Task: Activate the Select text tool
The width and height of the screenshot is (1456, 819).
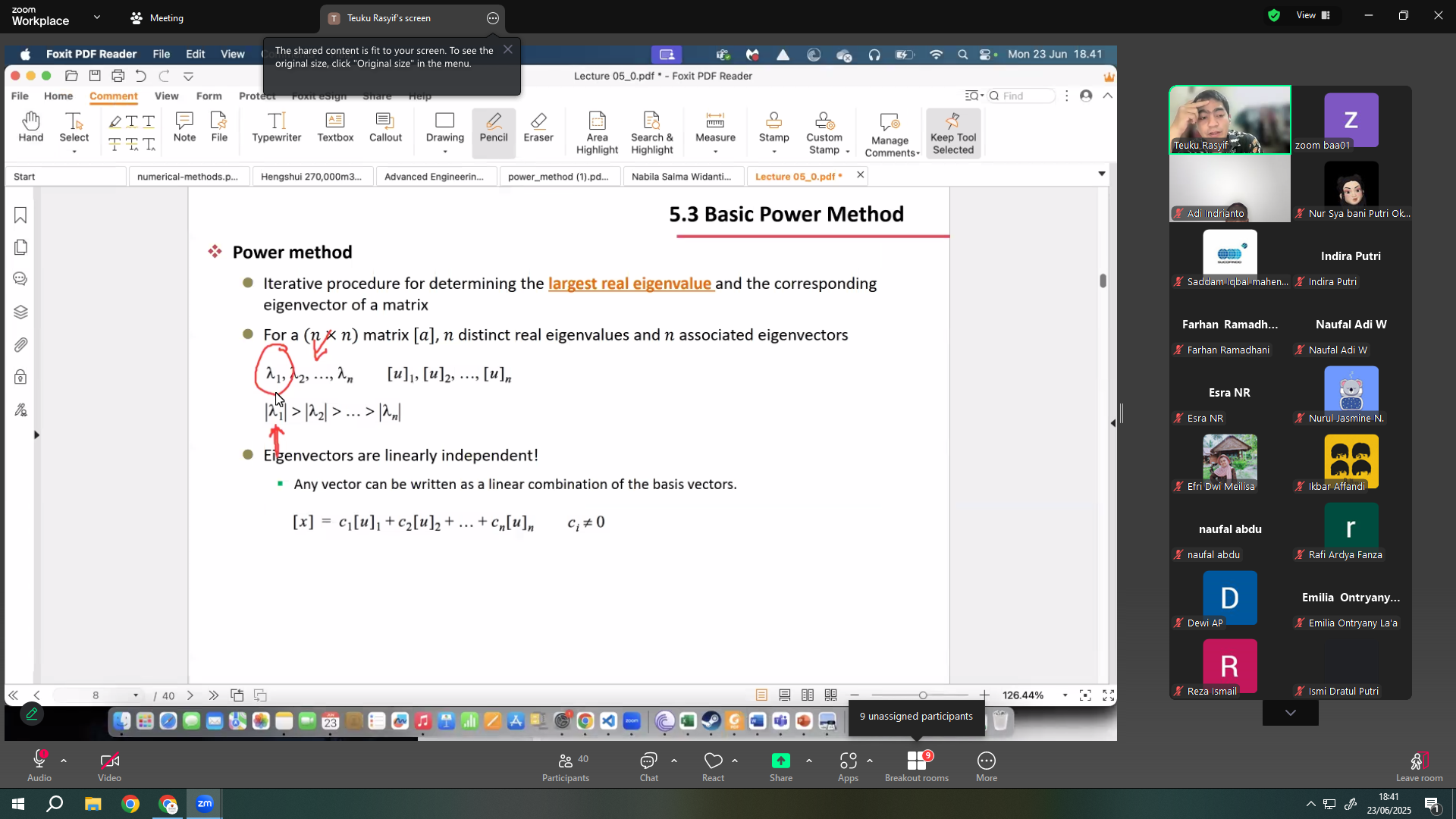Action: tap(74, 127)
